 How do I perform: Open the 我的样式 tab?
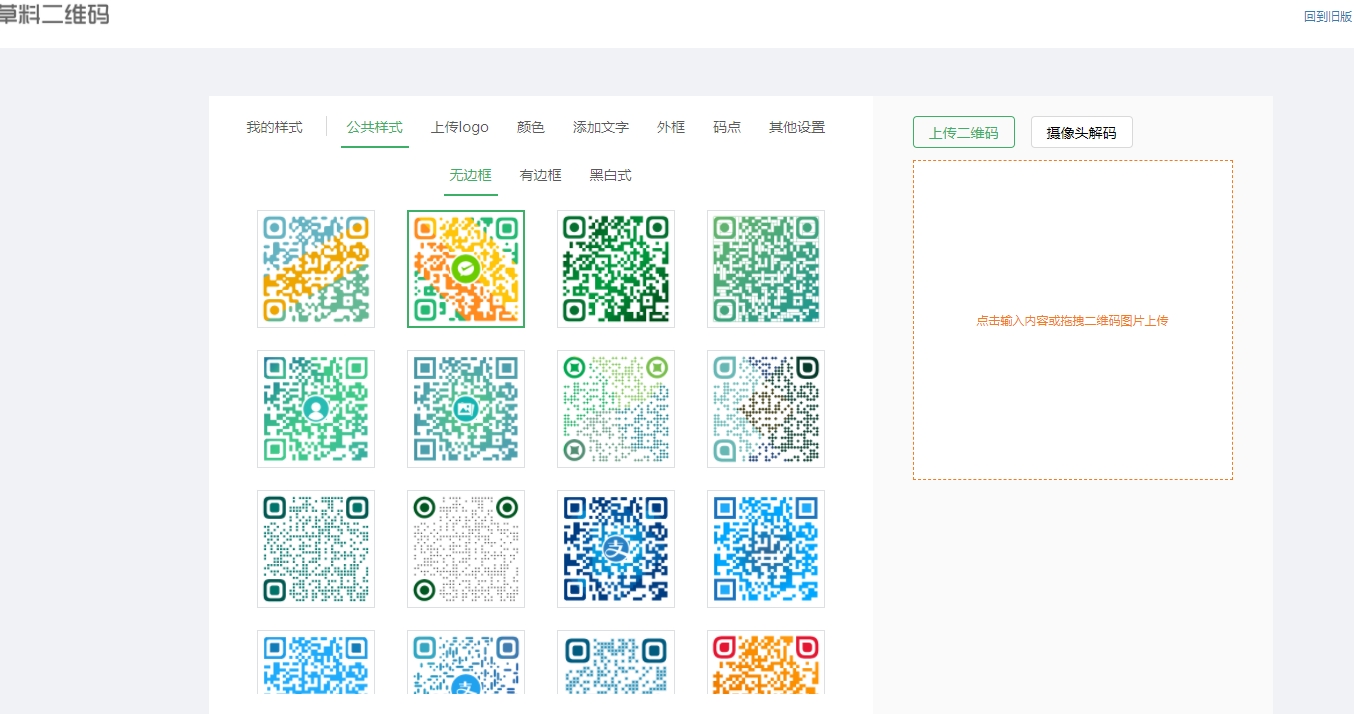point(274,127)
